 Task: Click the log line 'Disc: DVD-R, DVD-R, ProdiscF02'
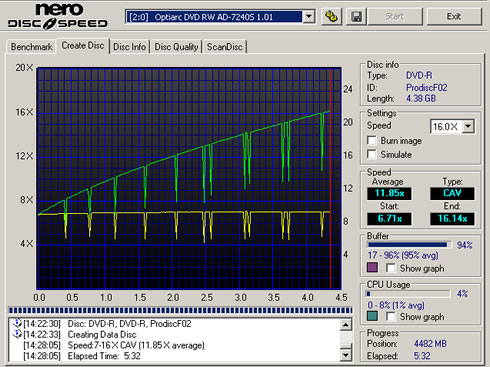pyautogui.click(x=129, y=324)
